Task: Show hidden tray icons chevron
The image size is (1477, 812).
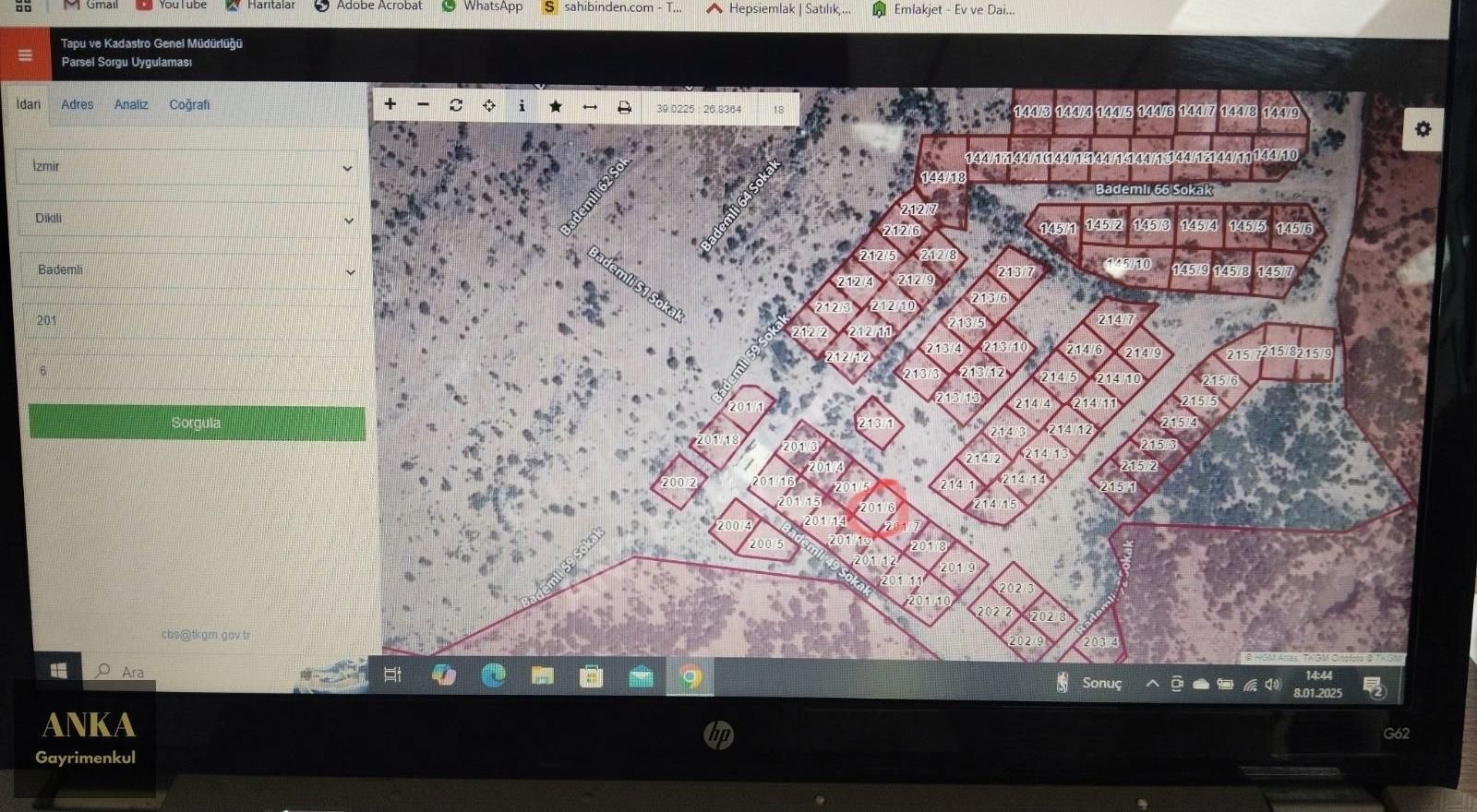Action: (x=1151, y=684)
